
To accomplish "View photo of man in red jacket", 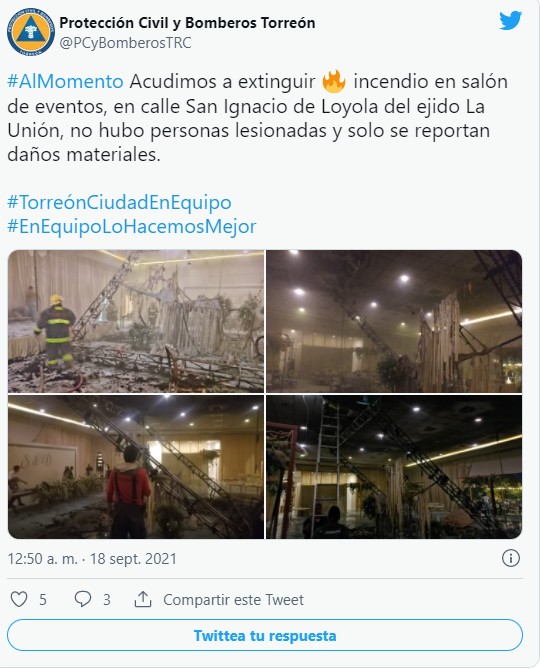I will point(136,467).
